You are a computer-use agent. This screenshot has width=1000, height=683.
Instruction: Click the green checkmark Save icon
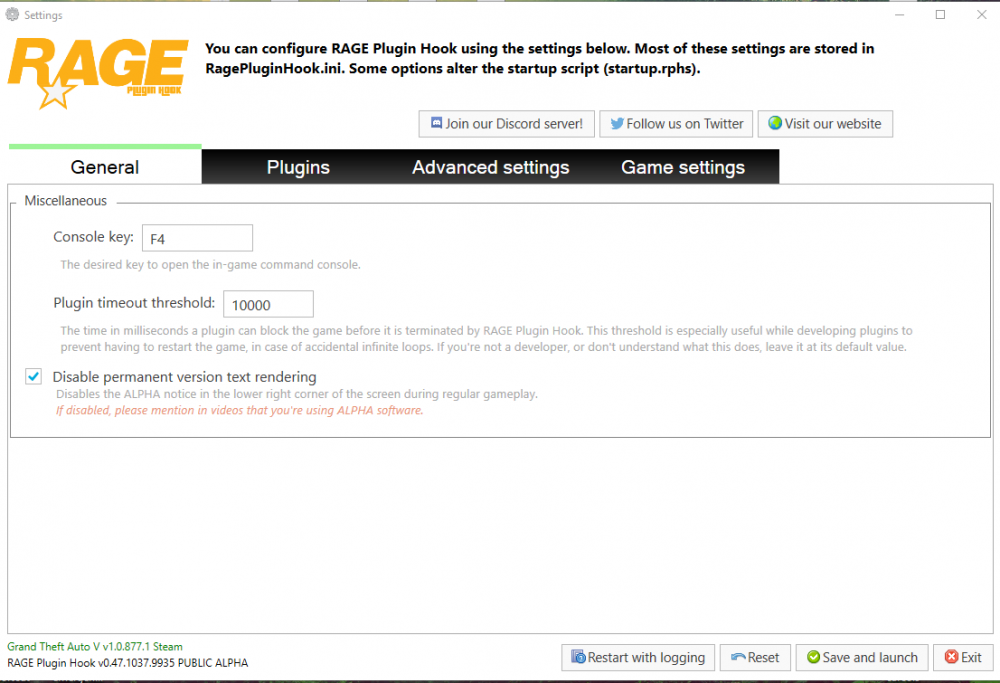point(813,657)
